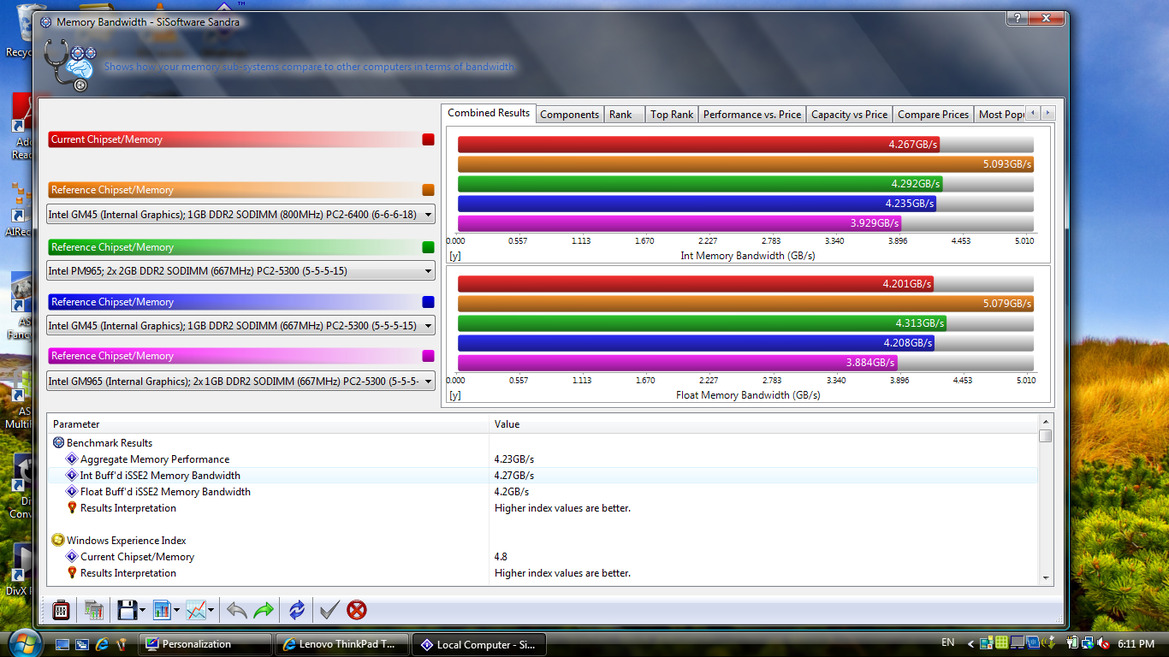Select the Capacity vs Price tab
Viewport: 1169px width, 657px height.
click(x=849, y=114)
